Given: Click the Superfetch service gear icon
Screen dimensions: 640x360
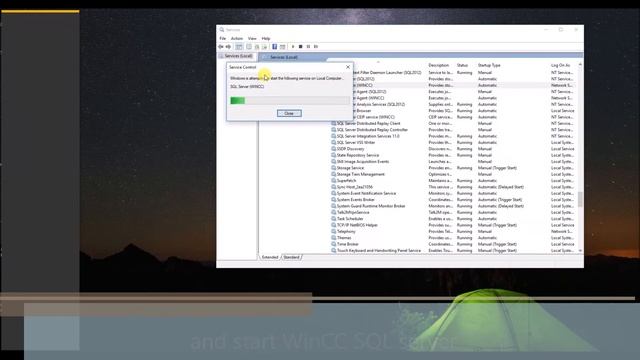Looking at the screenshot, I should (333, 180).
